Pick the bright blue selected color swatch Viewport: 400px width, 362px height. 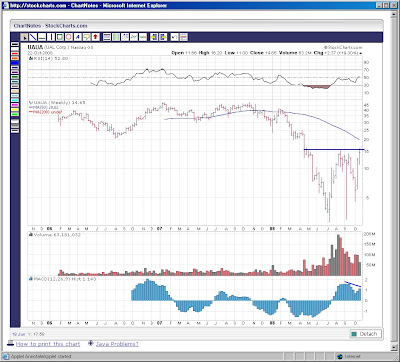(x=15, y=63)
